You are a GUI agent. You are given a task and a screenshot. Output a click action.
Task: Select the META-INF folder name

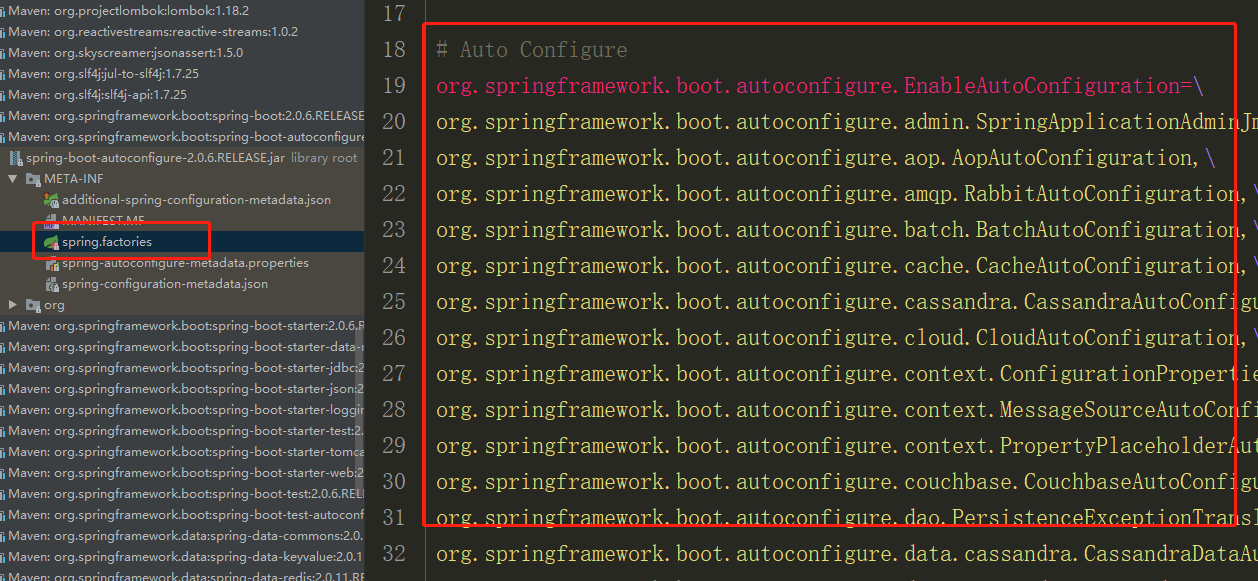pyautogui.click(x=73, y=179)
